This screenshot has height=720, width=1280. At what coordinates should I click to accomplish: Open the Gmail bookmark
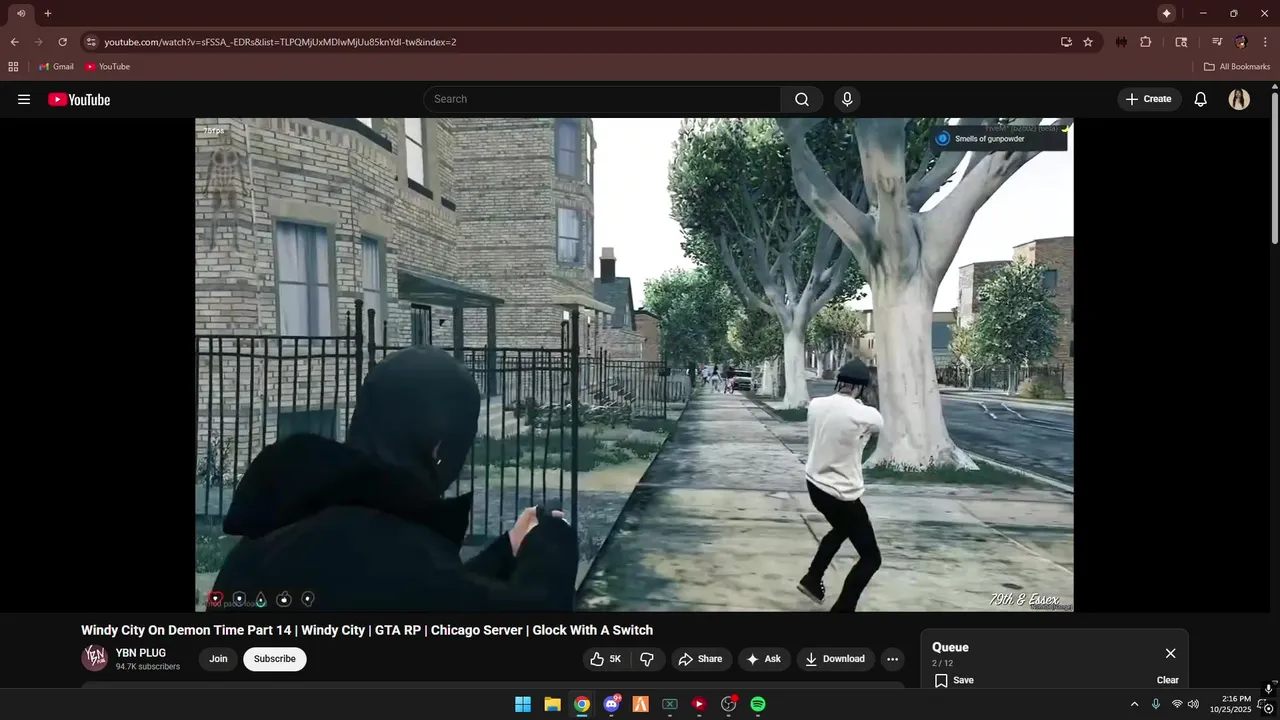56,66
